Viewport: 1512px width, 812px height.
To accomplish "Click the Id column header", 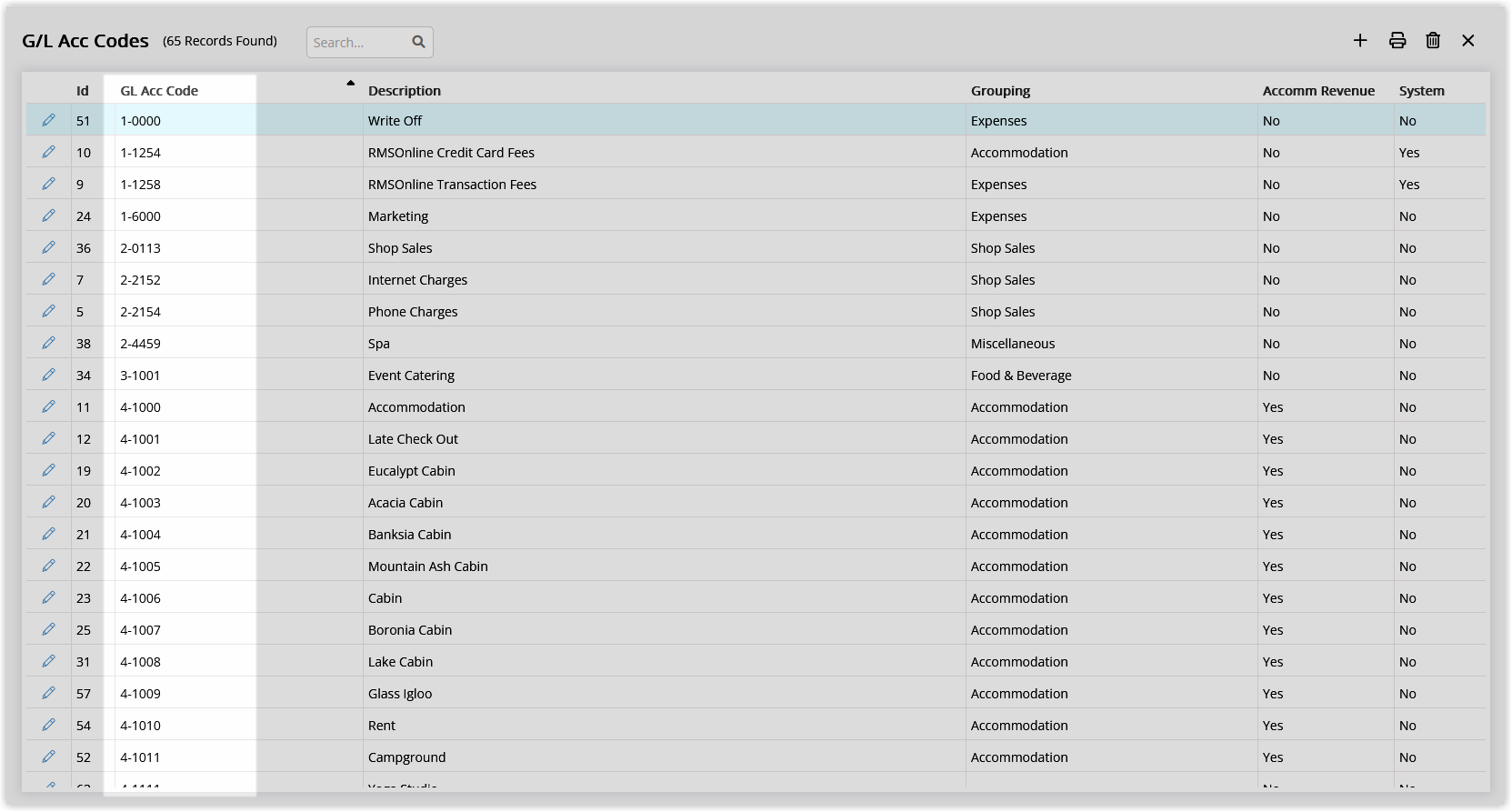I will pos(83,91).
